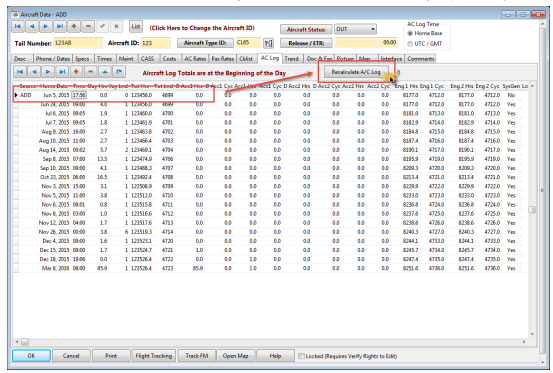Open the Maint tab
The height and width of the screenshot is (373, 553).
pos(126,59)
